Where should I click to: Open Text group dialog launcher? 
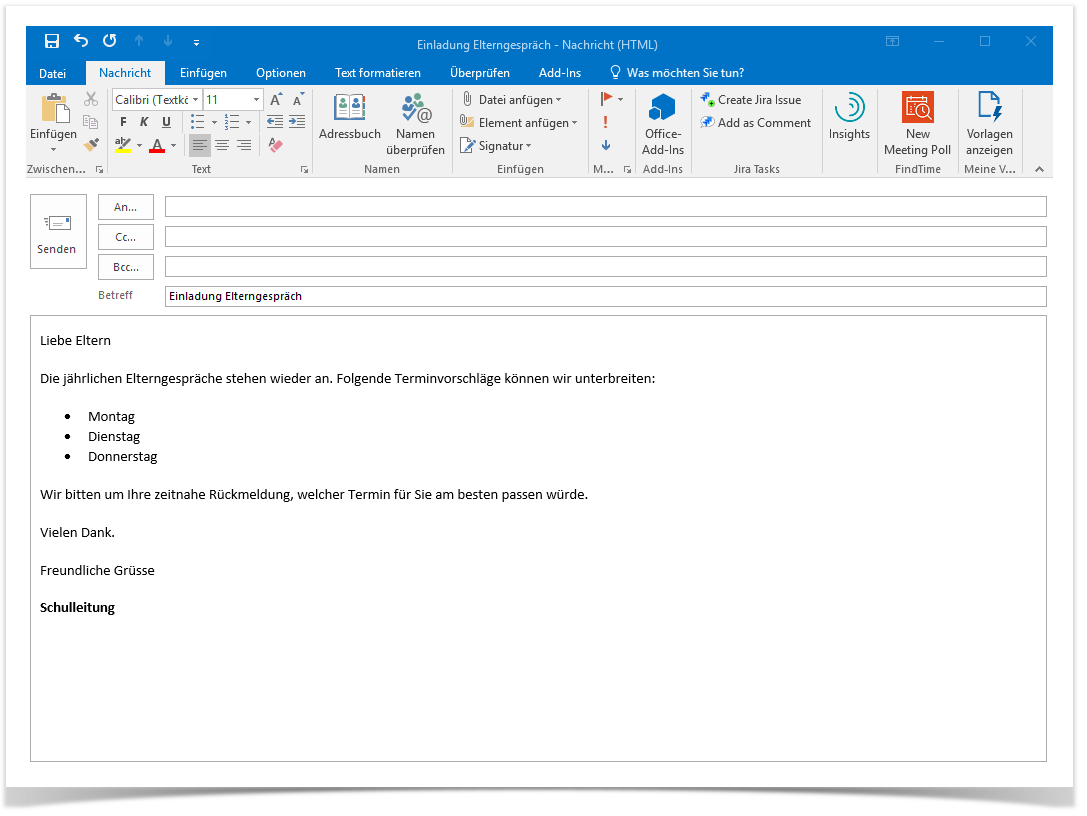[304, 170]
